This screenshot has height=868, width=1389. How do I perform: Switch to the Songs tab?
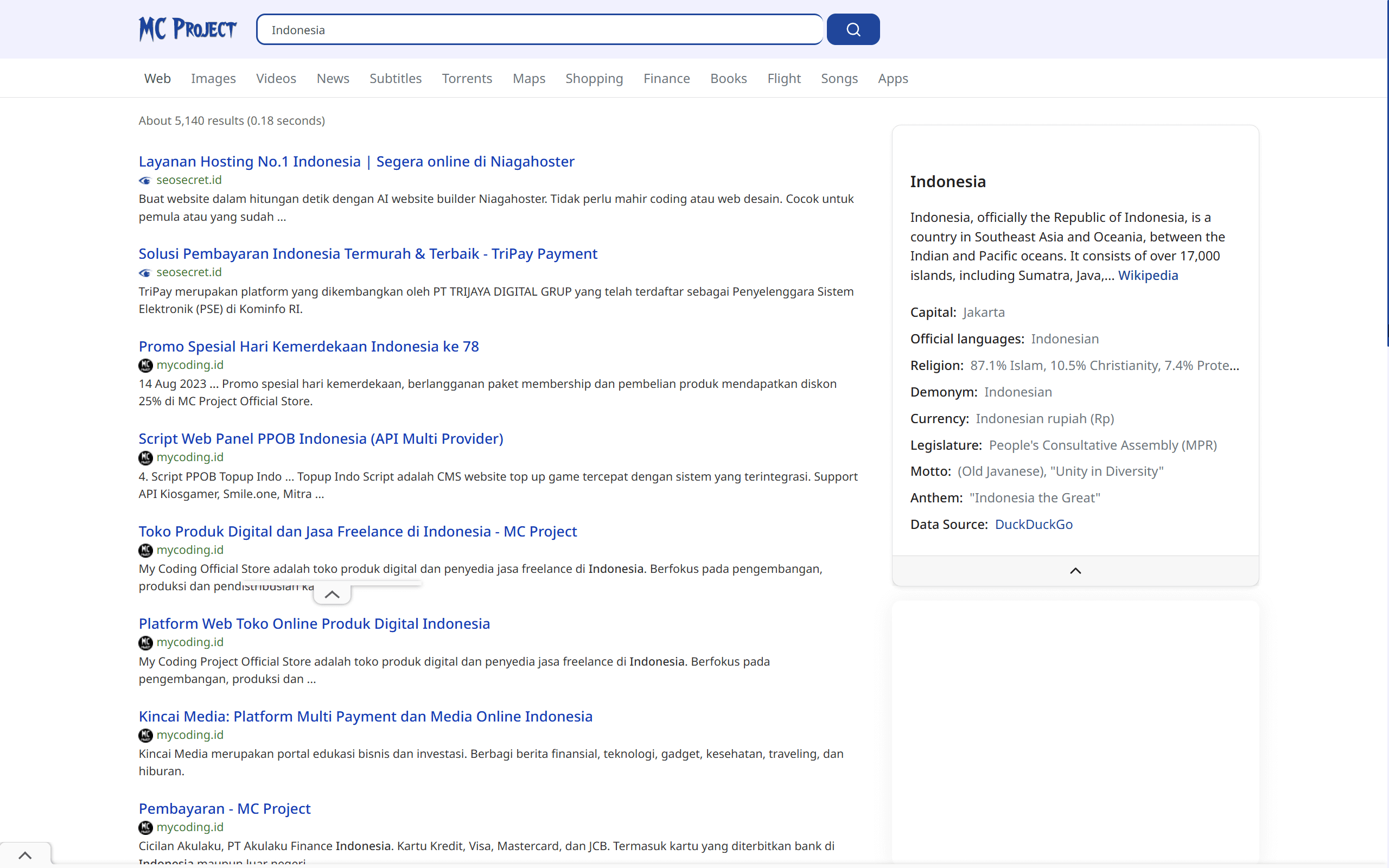tap(839, 78)
